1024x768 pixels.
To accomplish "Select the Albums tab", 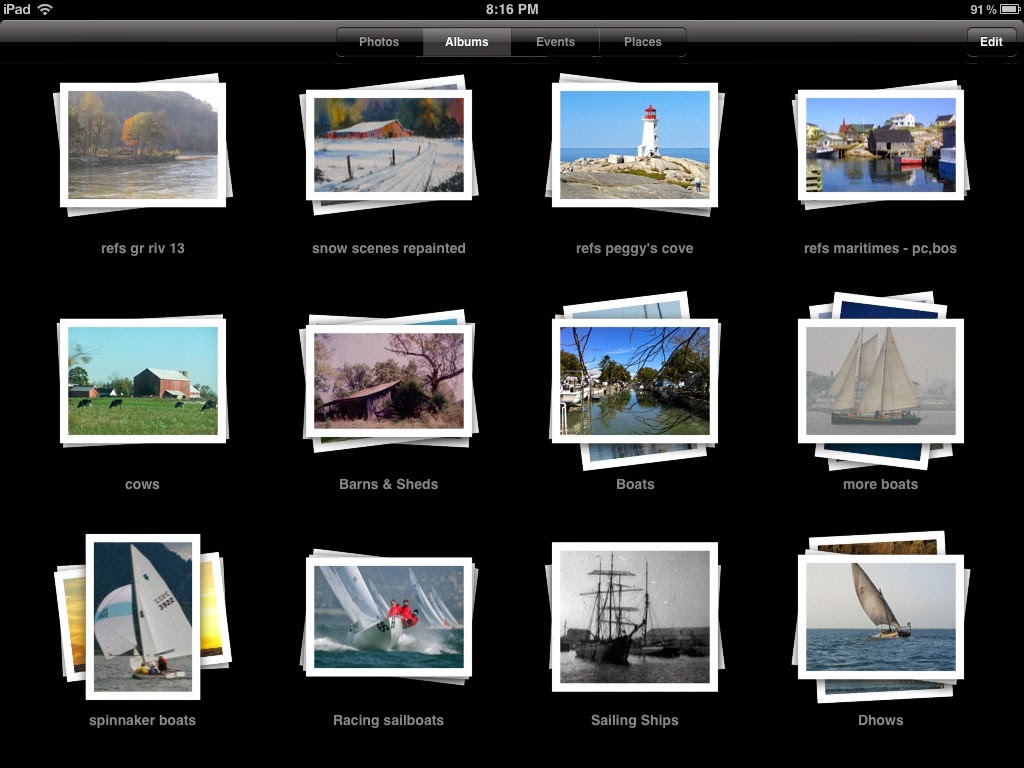I will pos(467,42).
